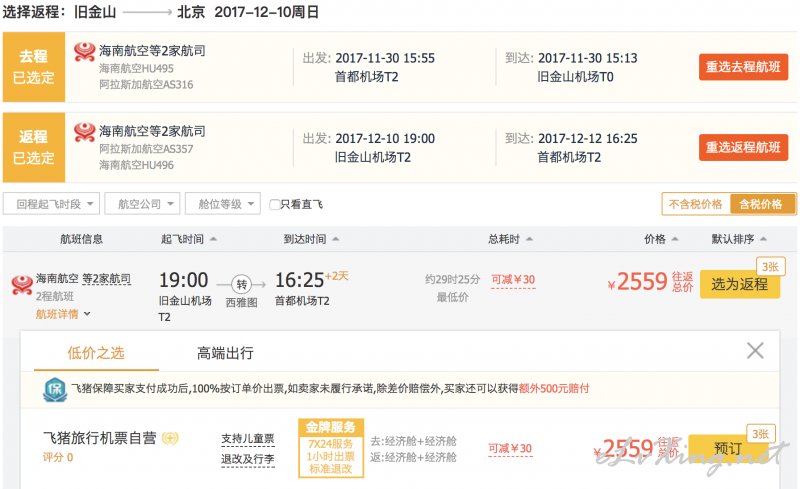Image resolution: width=800 pixels, height=489 pixels.
Task: Click 额外500元赔付 text
Action: click(554, 388)
